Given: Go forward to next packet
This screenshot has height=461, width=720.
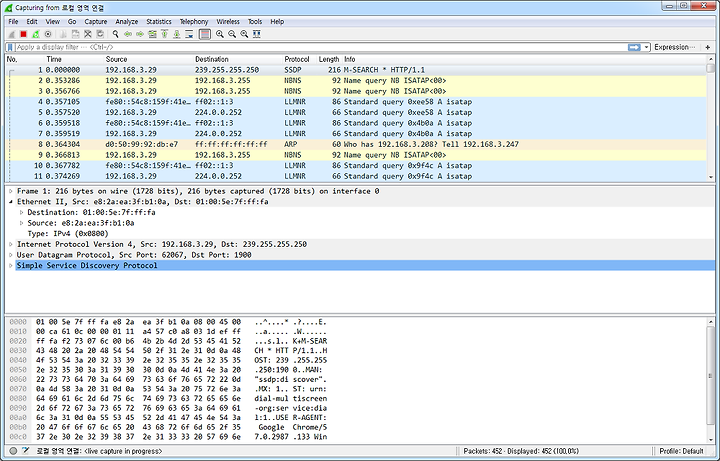Looking at the screenshot, I should point(140,34).
